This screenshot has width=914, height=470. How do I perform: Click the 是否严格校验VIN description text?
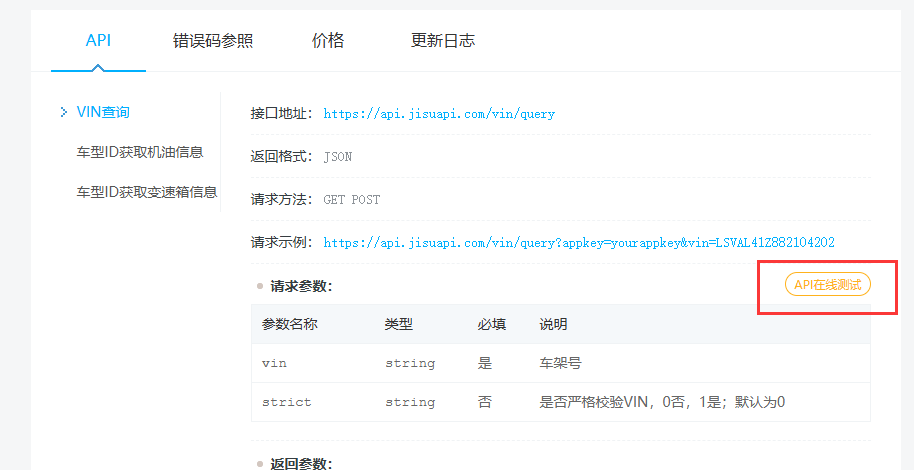point(662,402)
